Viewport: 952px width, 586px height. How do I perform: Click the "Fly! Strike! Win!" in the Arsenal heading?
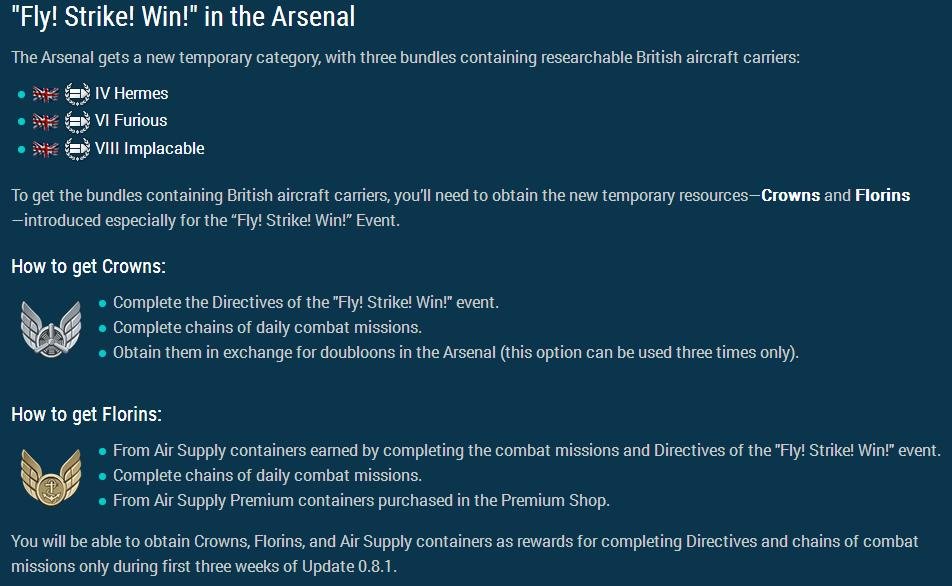click(x=183, y=17)
